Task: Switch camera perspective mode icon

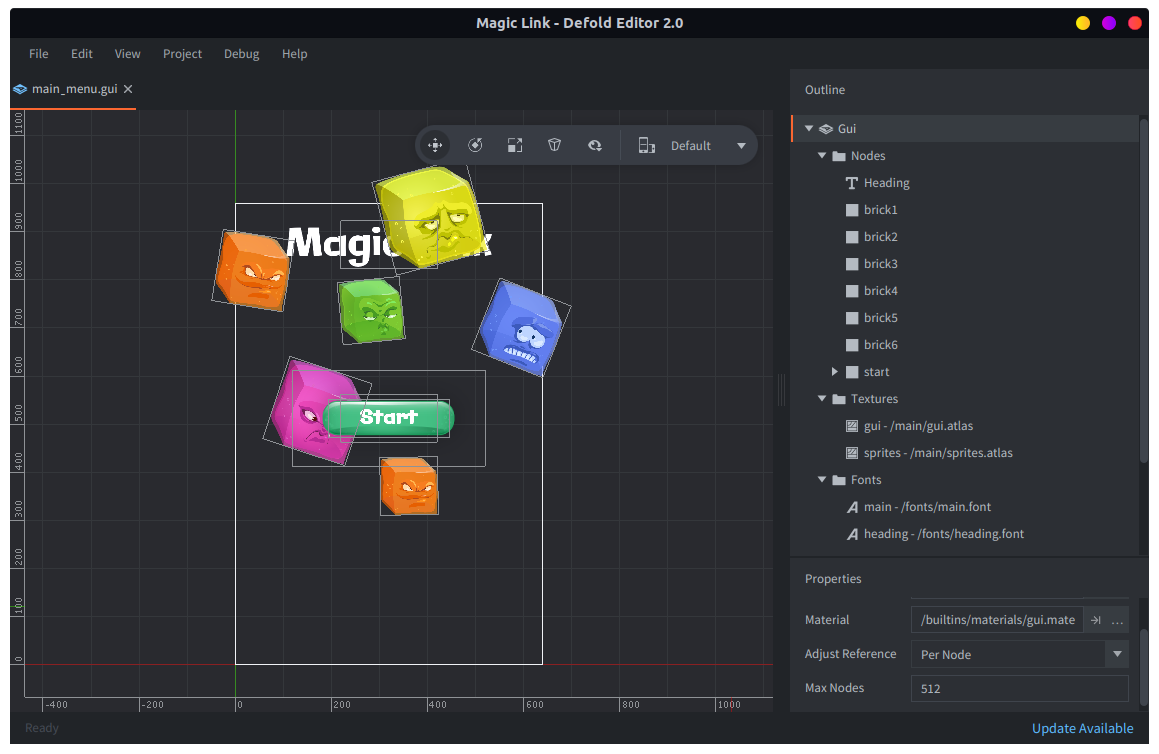Action: coord(555,146)
